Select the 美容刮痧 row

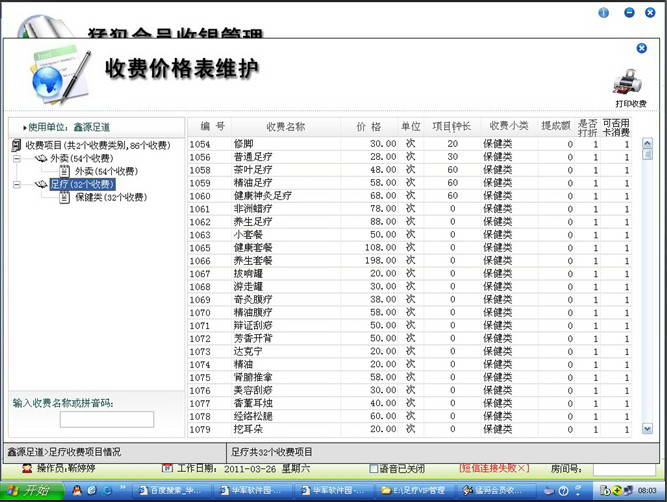click(x=410, y=390)
